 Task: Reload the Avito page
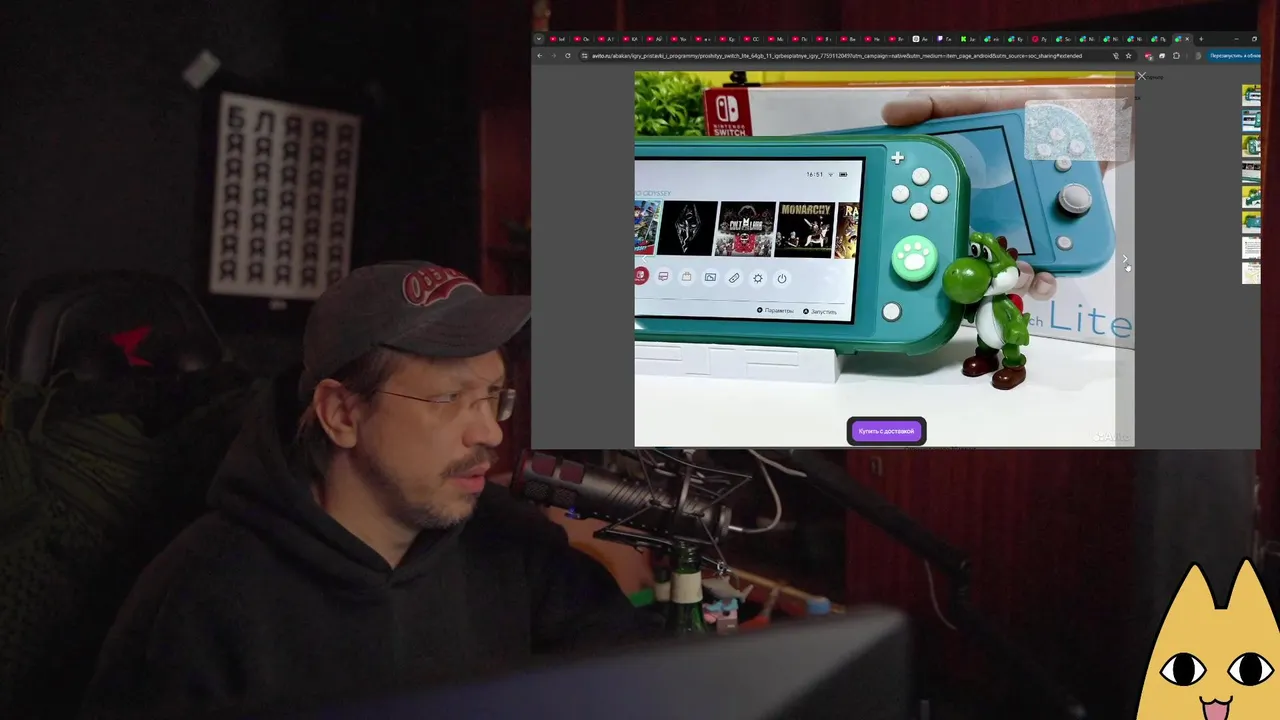coord(568,56)
